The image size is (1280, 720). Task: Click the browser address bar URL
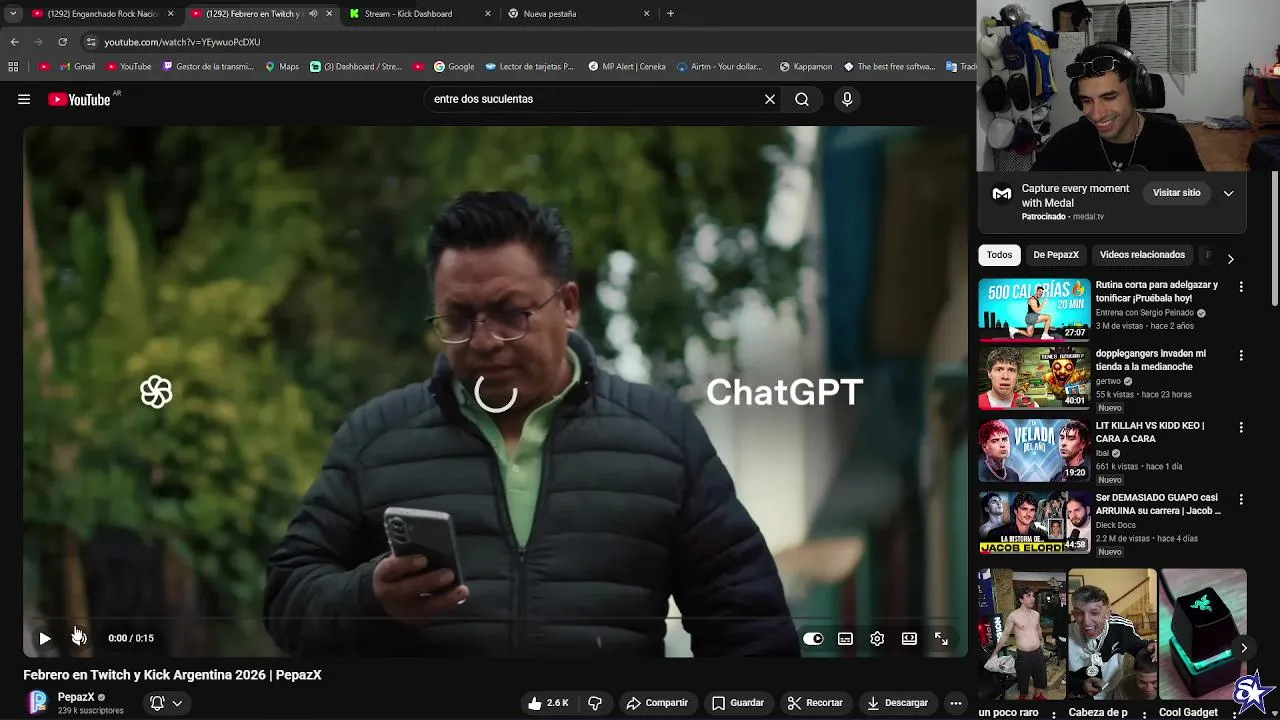(182, 42)
